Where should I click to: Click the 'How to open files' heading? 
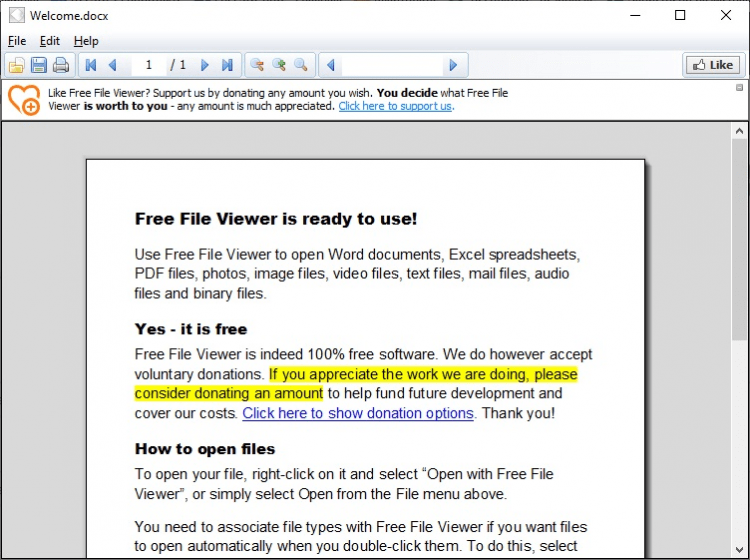[205, 449]
